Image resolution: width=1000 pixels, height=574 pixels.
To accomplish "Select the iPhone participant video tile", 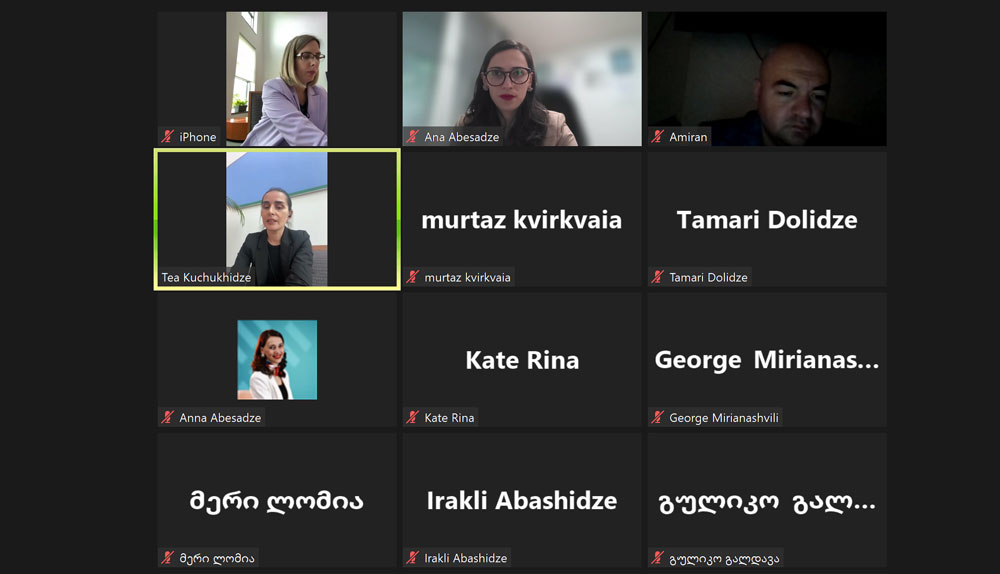I will 277,79.
